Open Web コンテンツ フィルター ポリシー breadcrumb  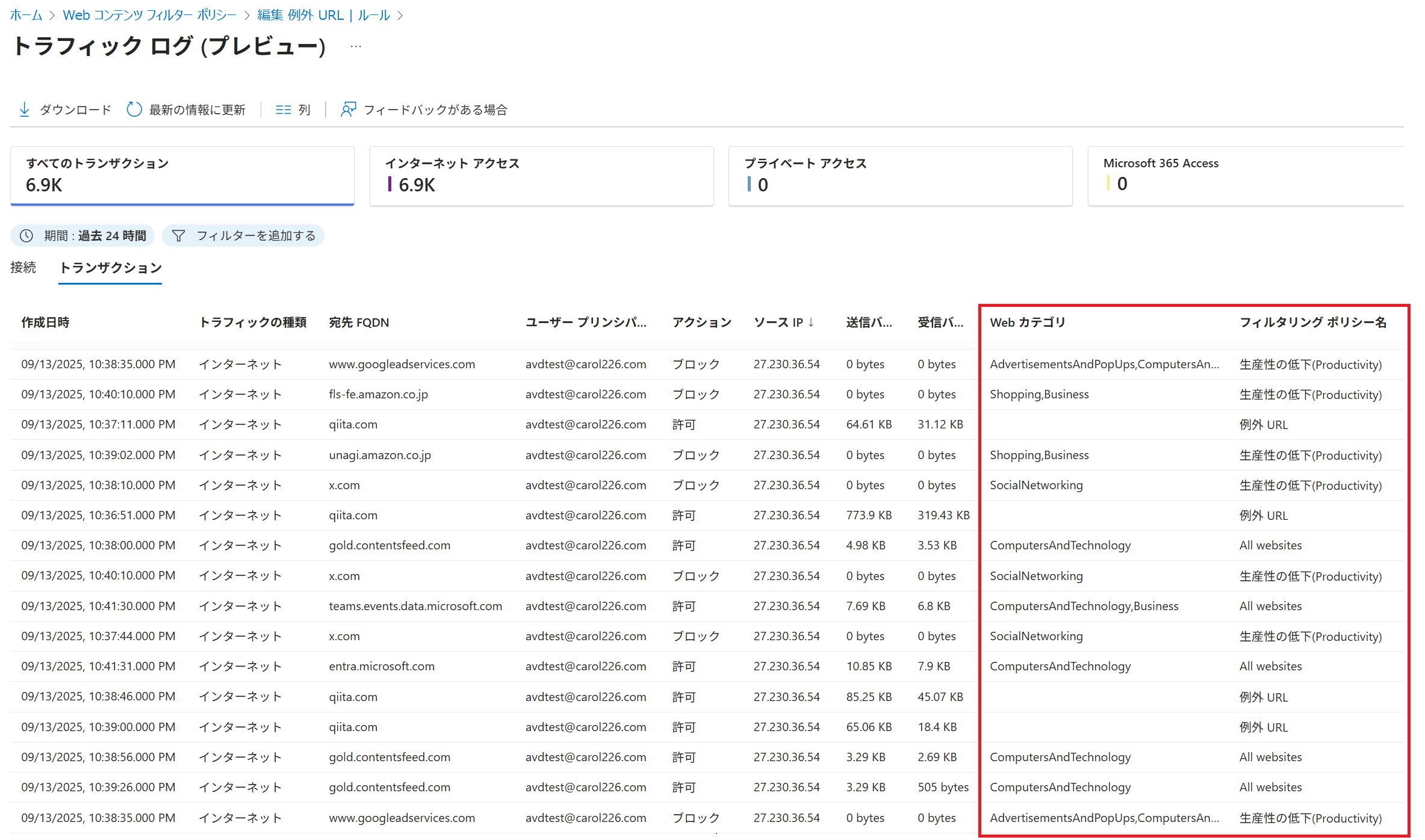149,15
